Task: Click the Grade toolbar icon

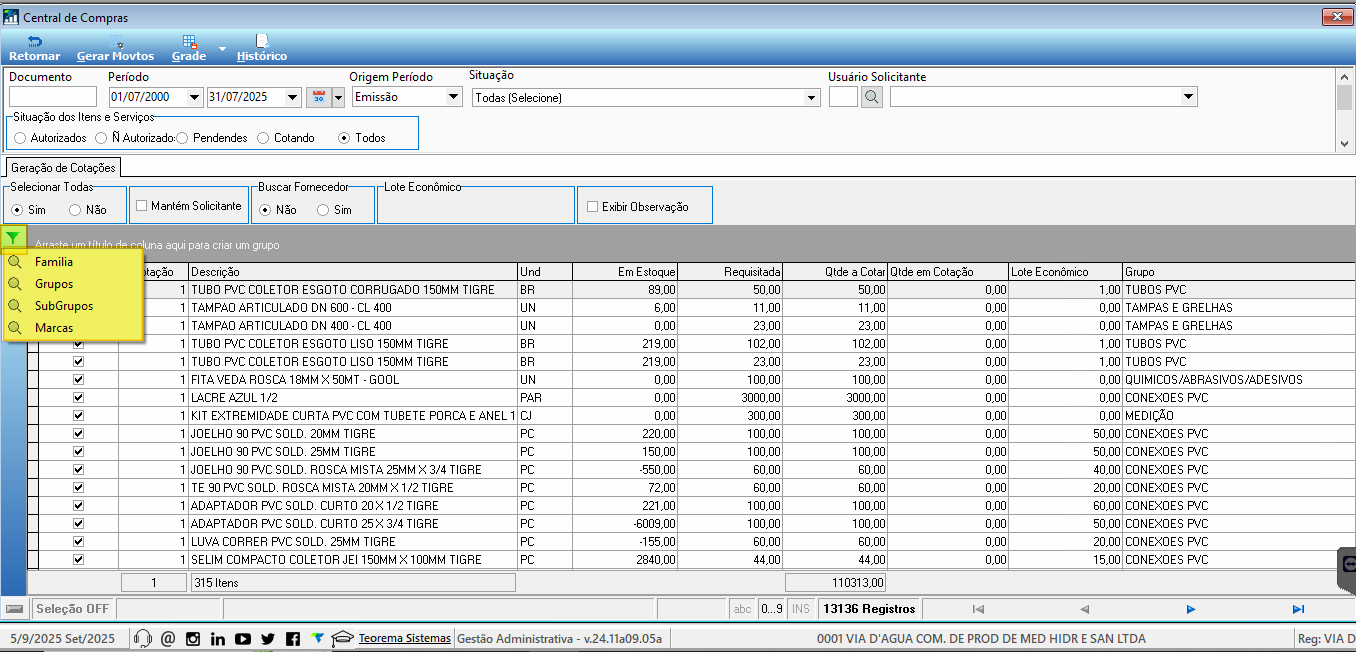Action: tap(189, 41)
